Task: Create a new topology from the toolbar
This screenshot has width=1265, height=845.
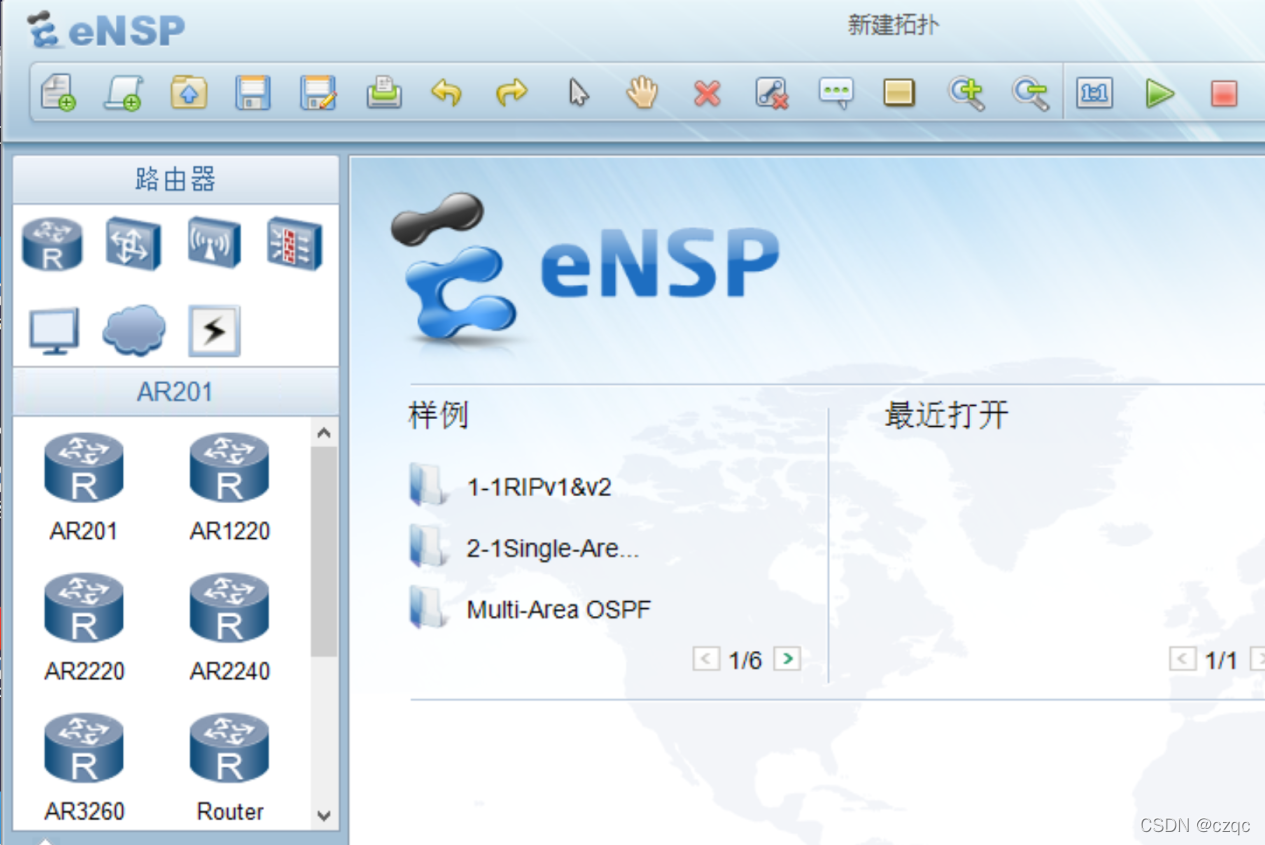Action: (59, 93)
